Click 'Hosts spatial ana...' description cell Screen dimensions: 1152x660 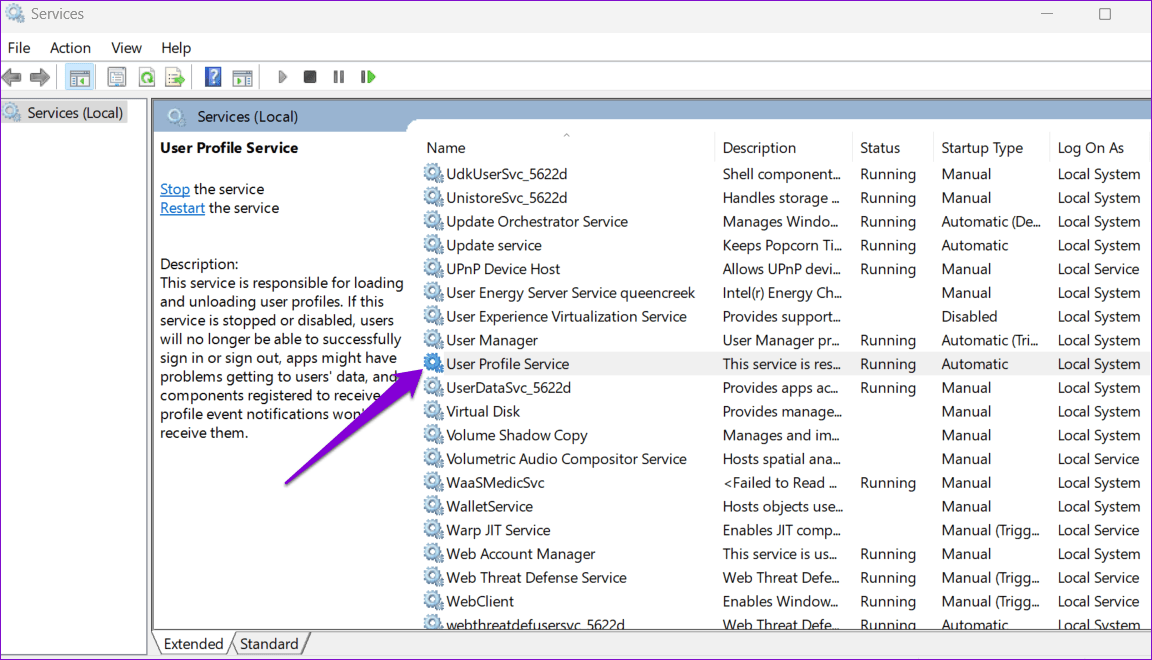782,459
